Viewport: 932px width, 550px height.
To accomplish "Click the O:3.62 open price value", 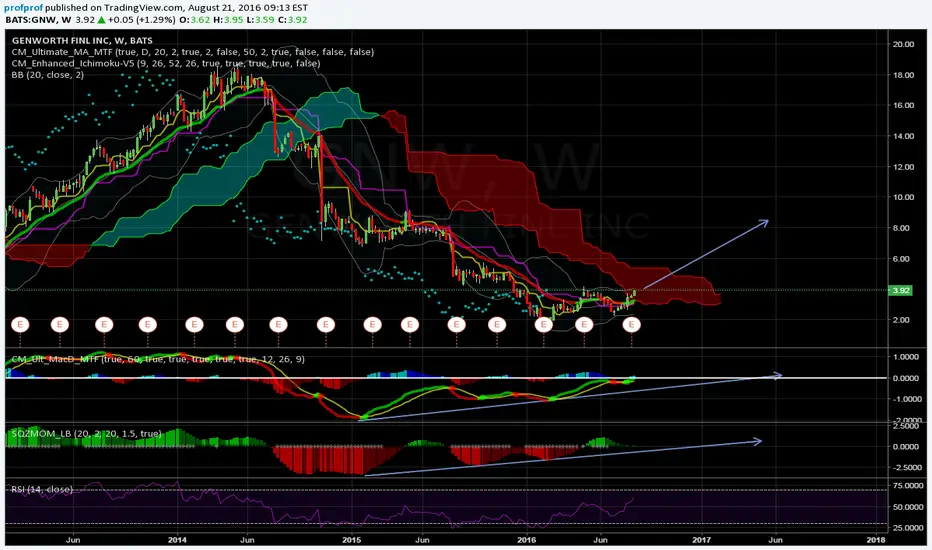I will 194,20.
